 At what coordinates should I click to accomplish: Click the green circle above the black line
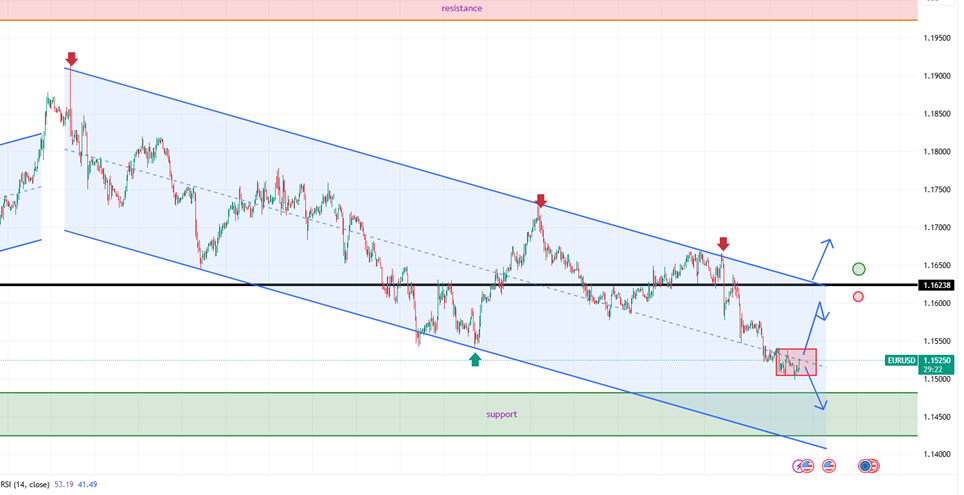click(858, 268)
